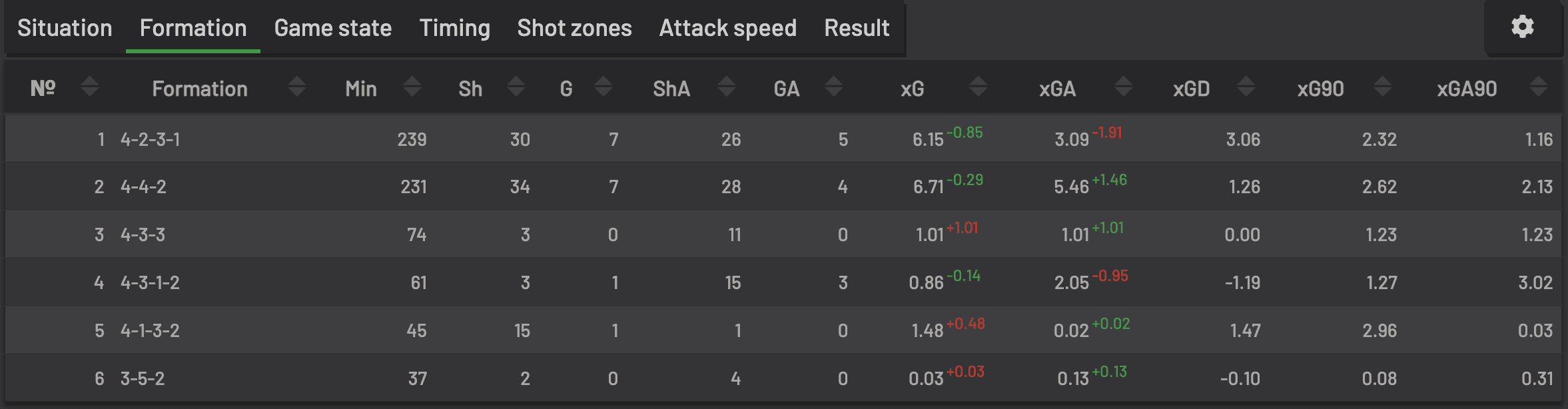Click the GA column sort arrows
1568x409 pixels.
click(x=834, y=87)
